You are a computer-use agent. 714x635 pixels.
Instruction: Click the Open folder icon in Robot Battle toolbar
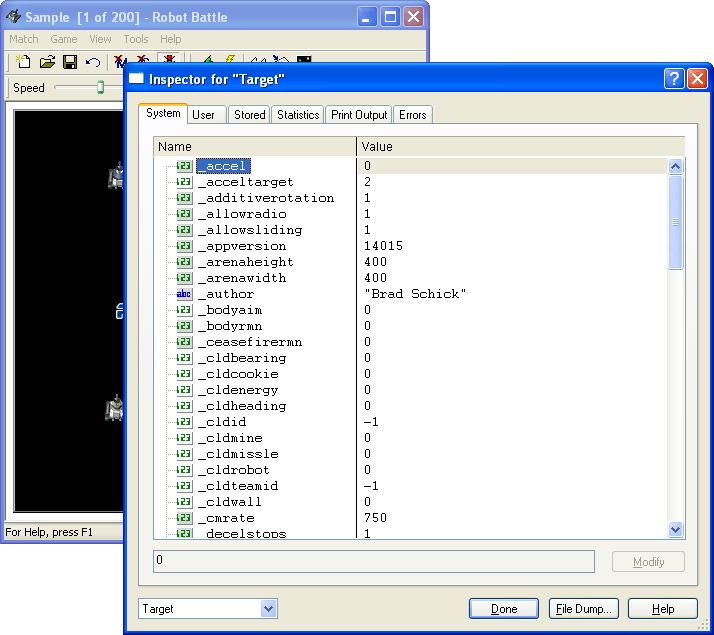(47, 61)
